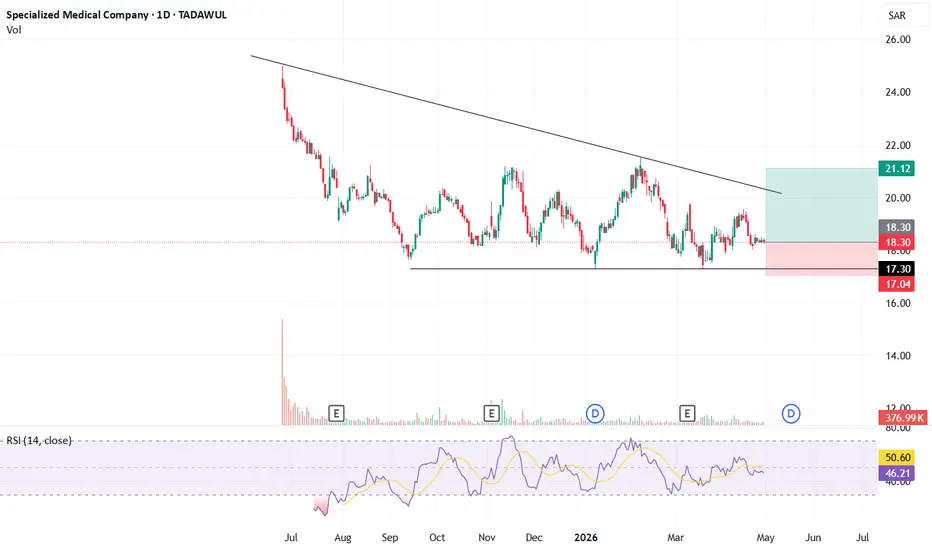Click the red 17.04 stop price label
This screenshot has width=932, height=550.
click(898, 284)
